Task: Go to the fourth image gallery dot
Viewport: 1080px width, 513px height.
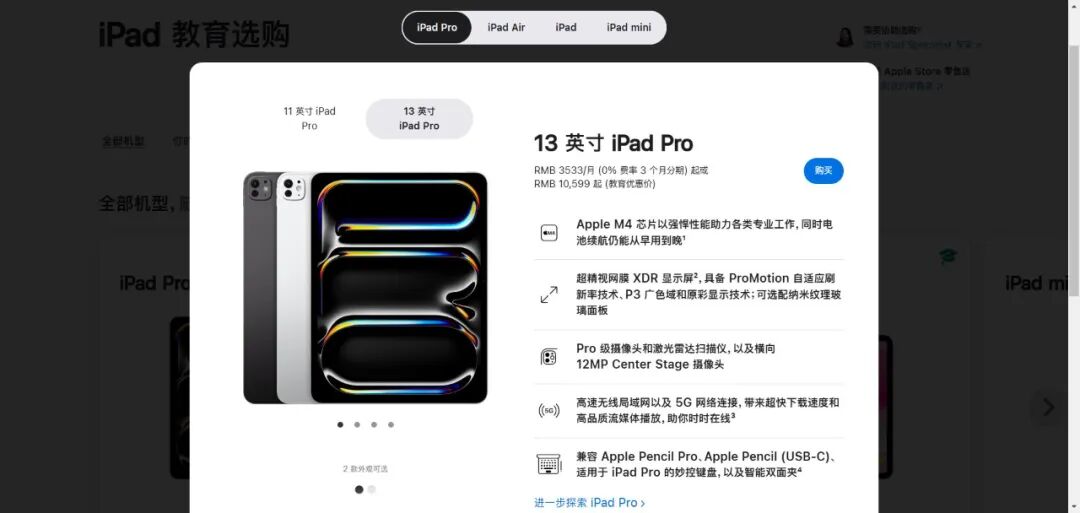Action: point(391,425)
